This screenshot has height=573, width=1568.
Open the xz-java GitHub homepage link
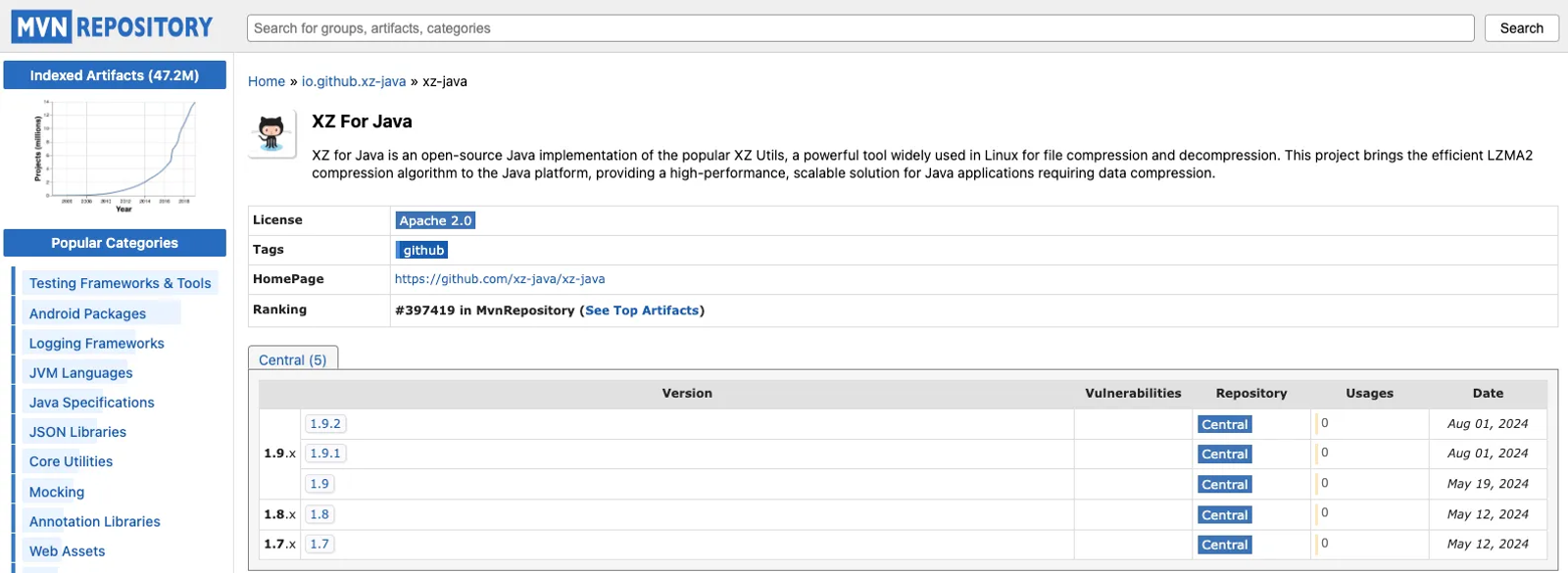point(500,279)
